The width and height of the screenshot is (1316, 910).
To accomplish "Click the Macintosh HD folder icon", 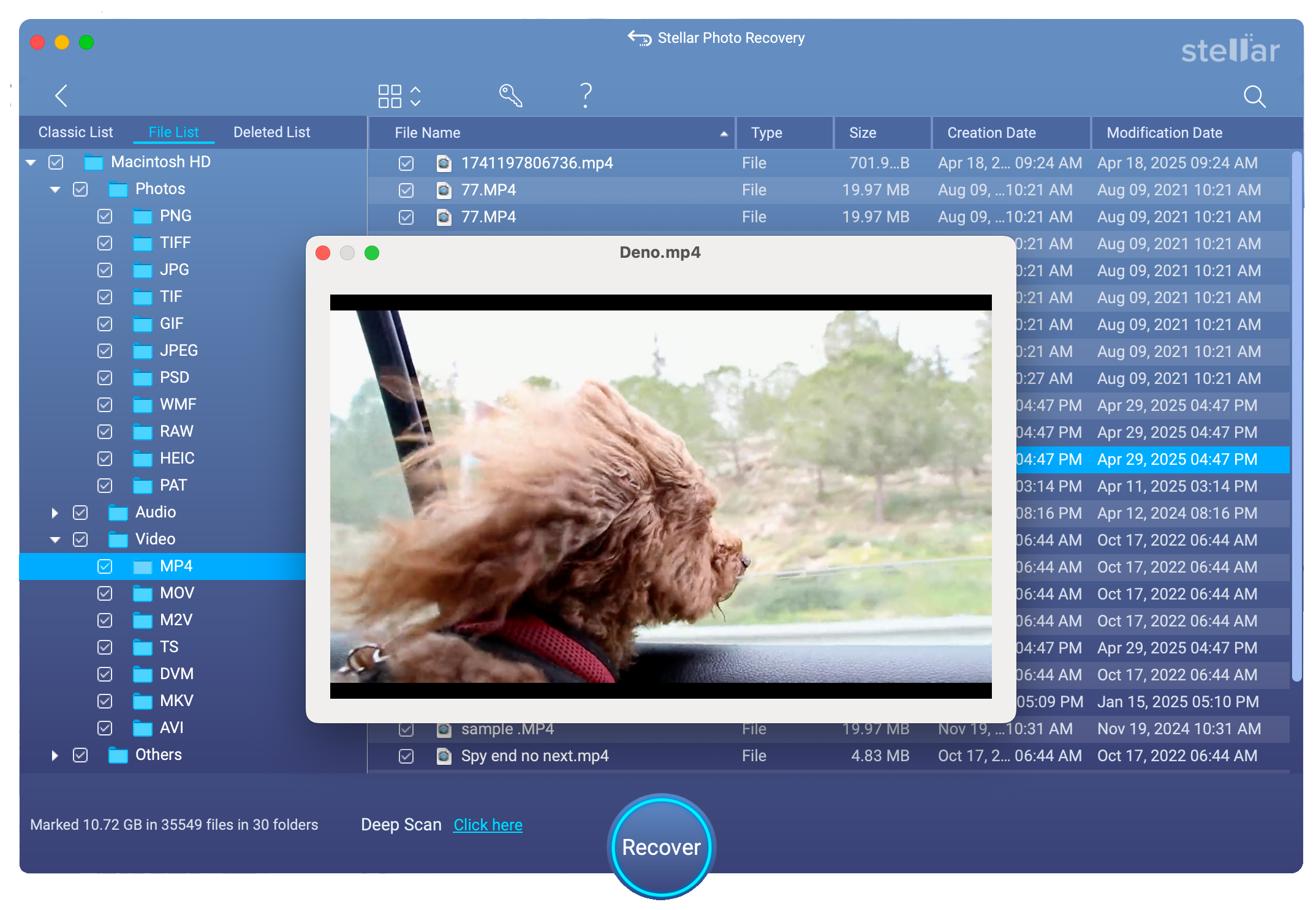I will point(94,162).
